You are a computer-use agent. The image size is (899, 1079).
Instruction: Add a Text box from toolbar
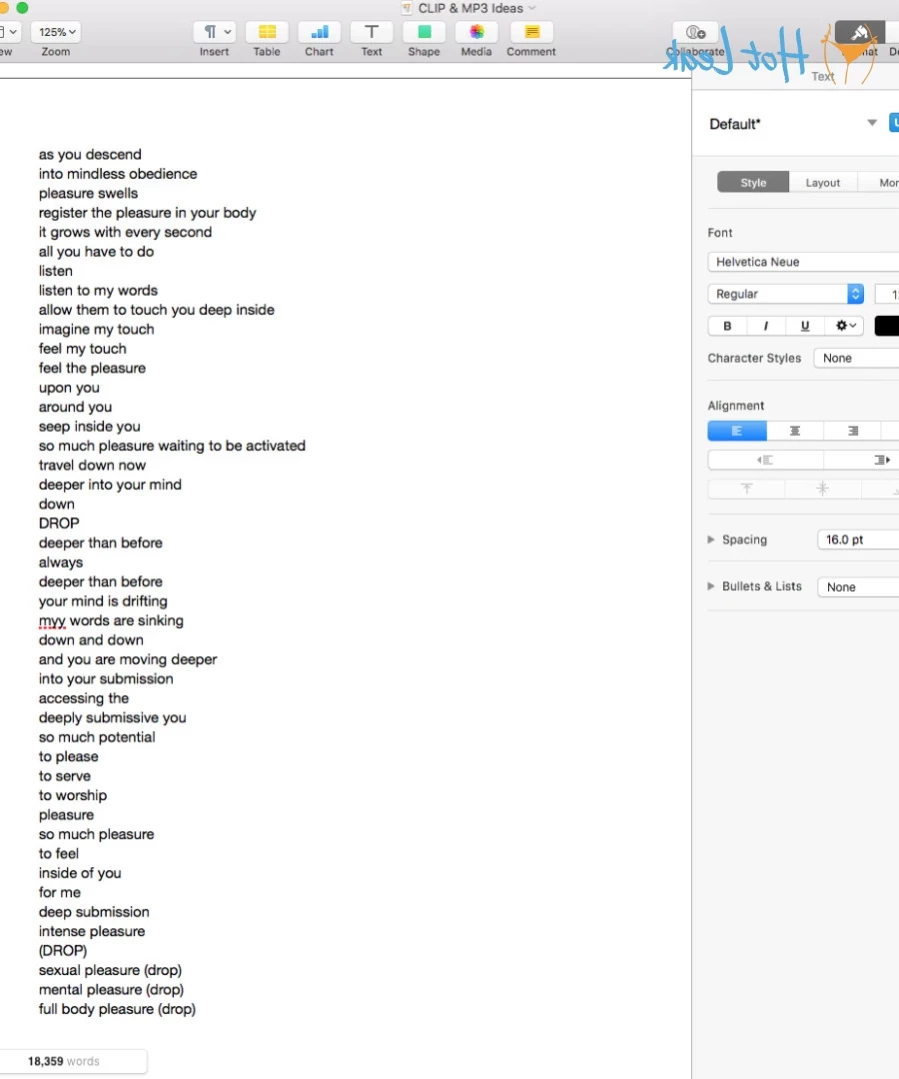(x=372, y=32)
